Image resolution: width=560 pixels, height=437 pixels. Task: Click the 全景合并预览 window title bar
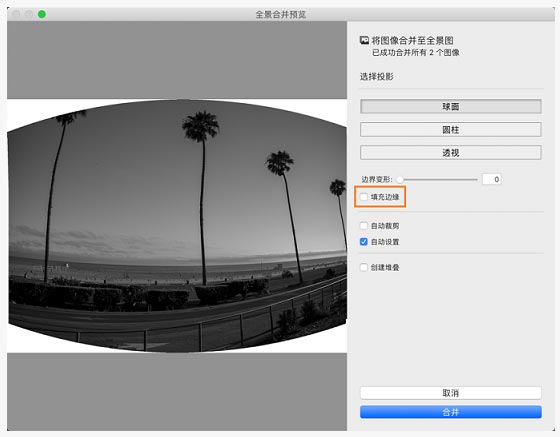tap(280, 14)
